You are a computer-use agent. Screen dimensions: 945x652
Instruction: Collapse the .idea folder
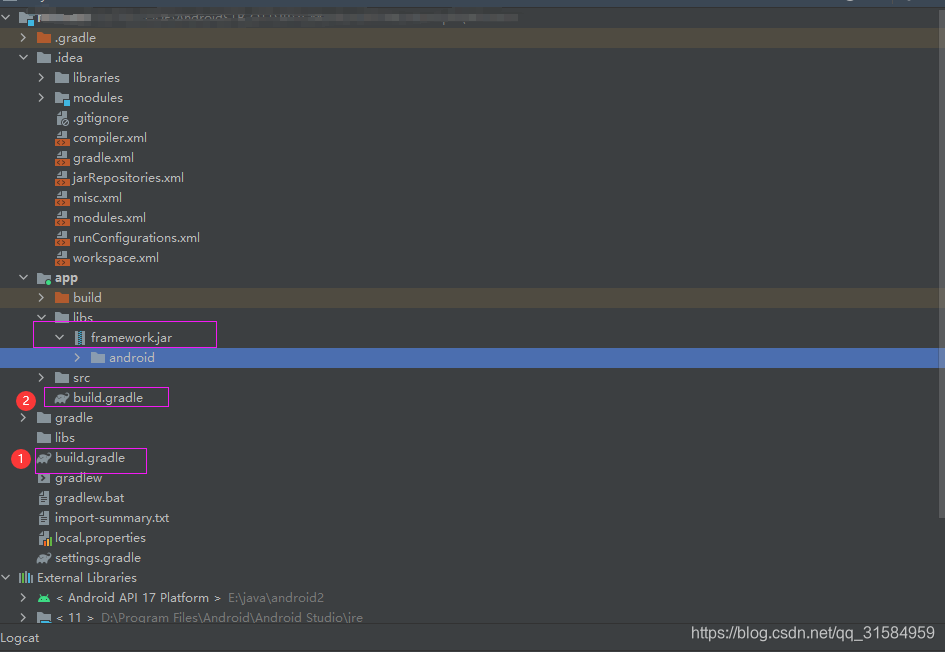[x=24, y=57]
